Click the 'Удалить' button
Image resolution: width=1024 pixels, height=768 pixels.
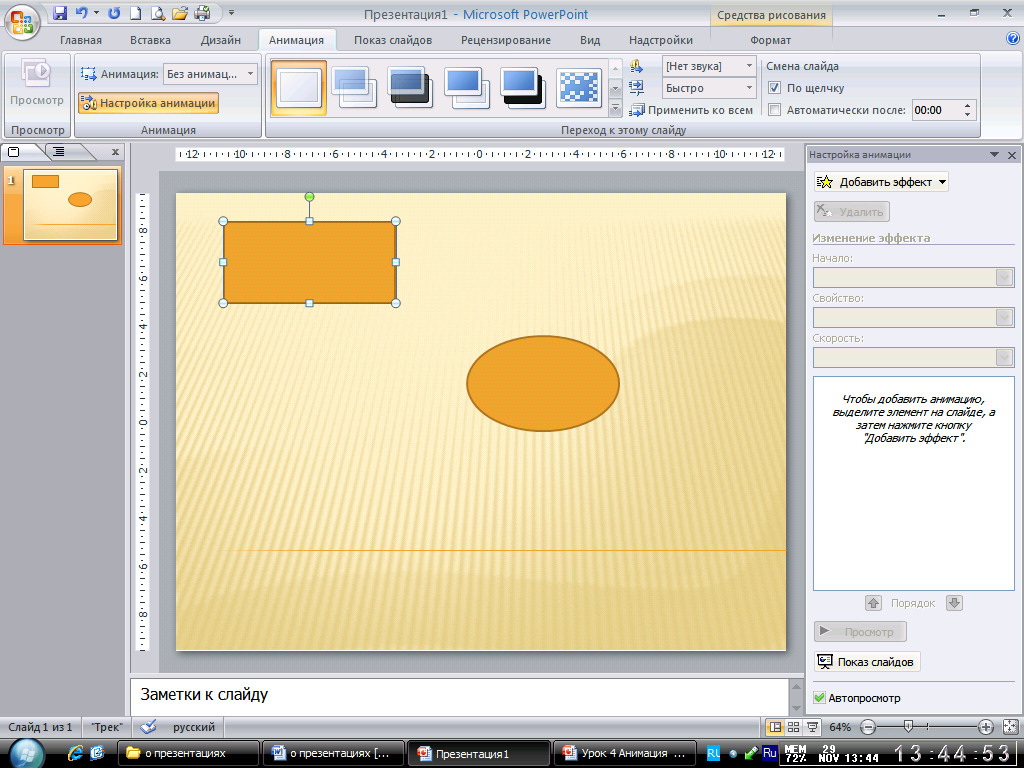[852, 212]
